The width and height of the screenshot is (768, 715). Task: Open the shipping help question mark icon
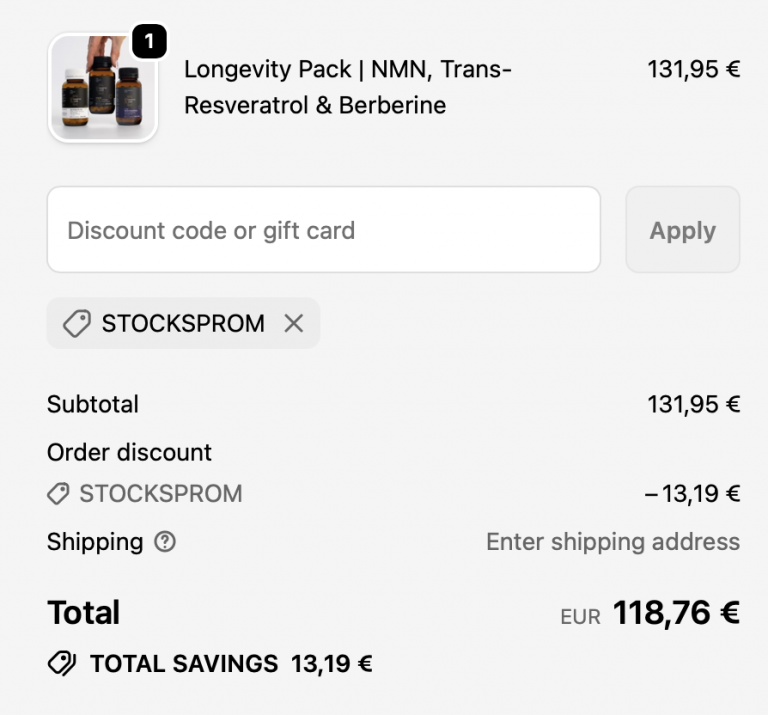pyautogui.click(x=166, y=542)
